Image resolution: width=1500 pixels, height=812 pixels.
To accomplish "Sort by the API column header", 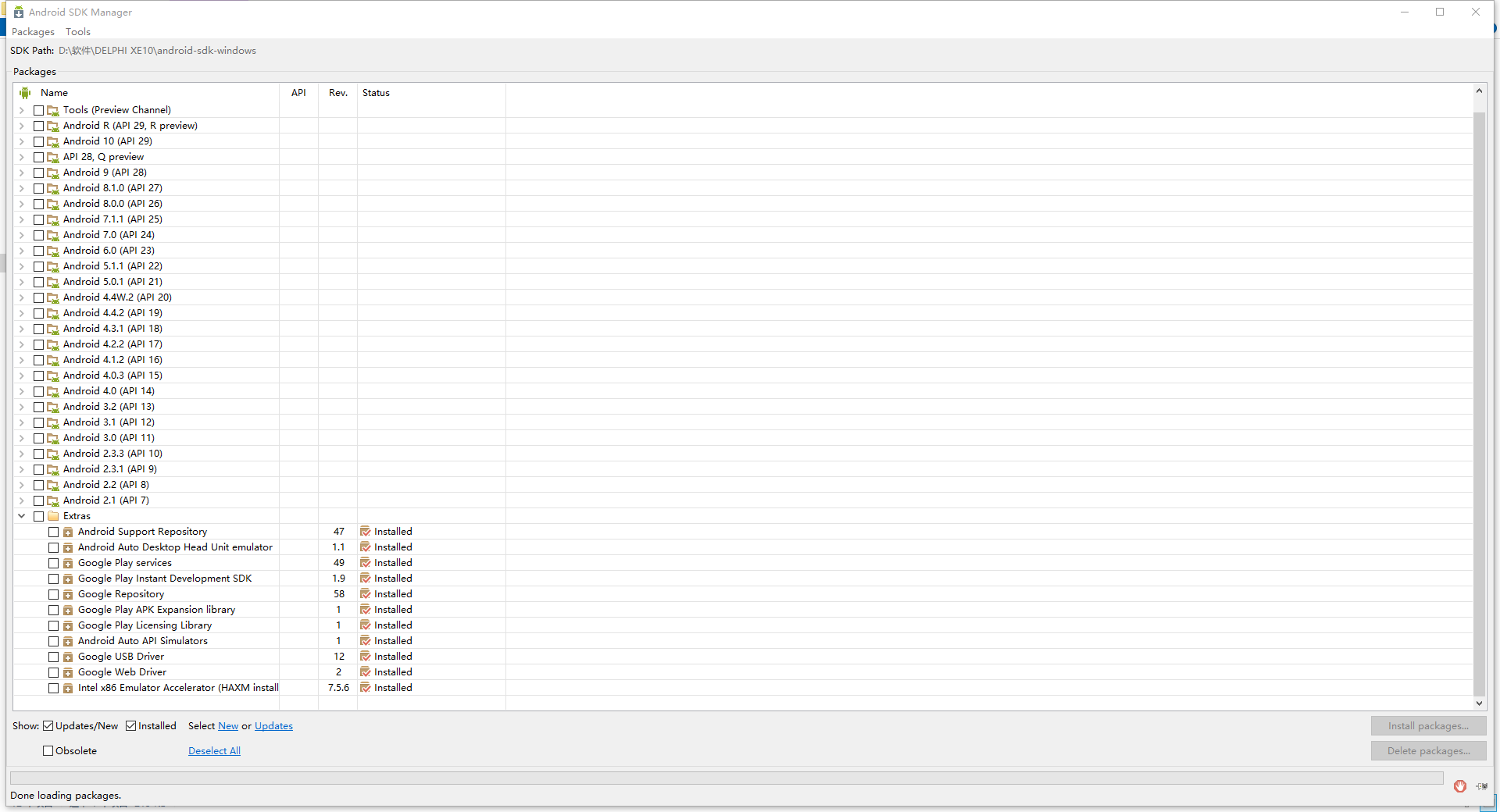I will tap(298, 93).
